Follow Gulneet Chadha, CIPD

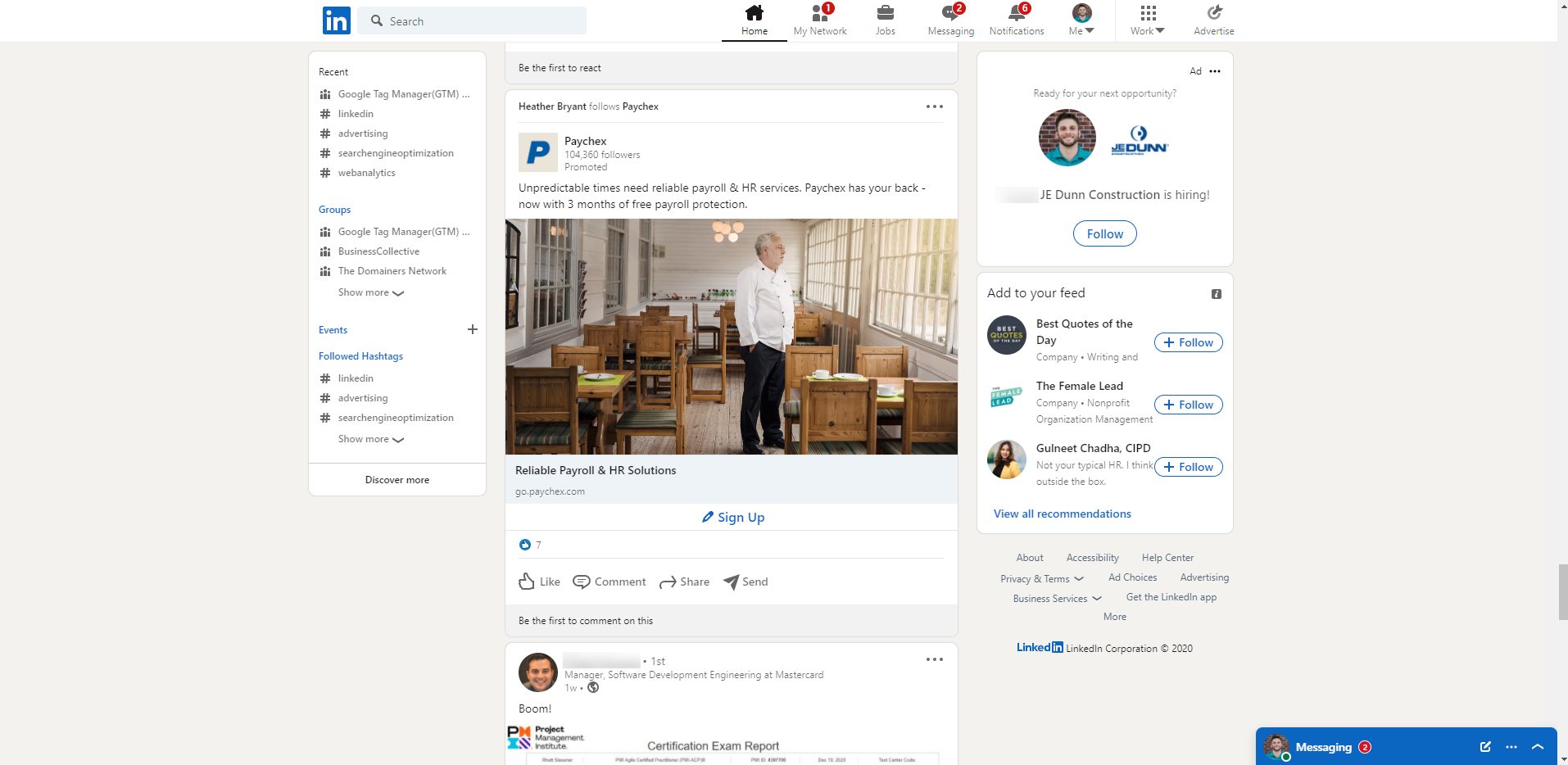1188,467
